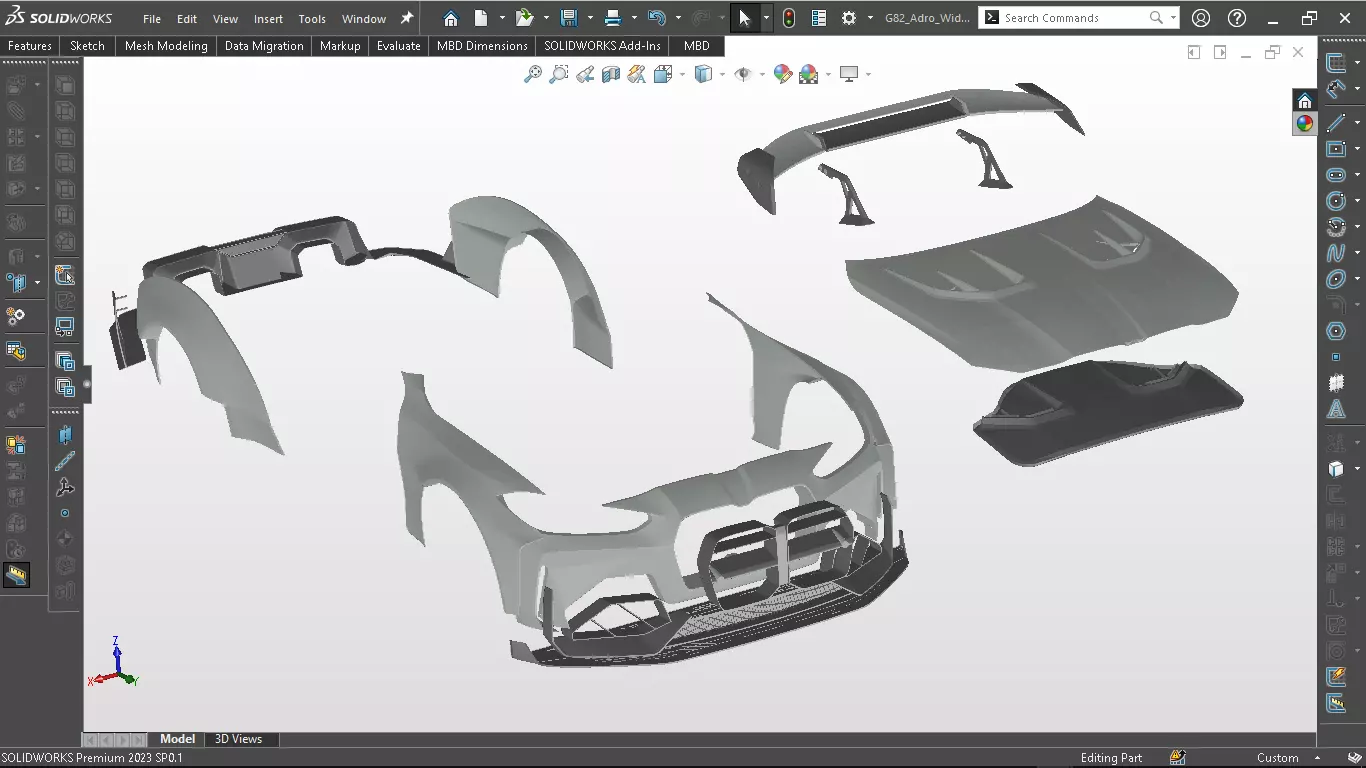Select the Line sketch tool
This screenshot has height=768, width=1366.
coord(1336,123)
